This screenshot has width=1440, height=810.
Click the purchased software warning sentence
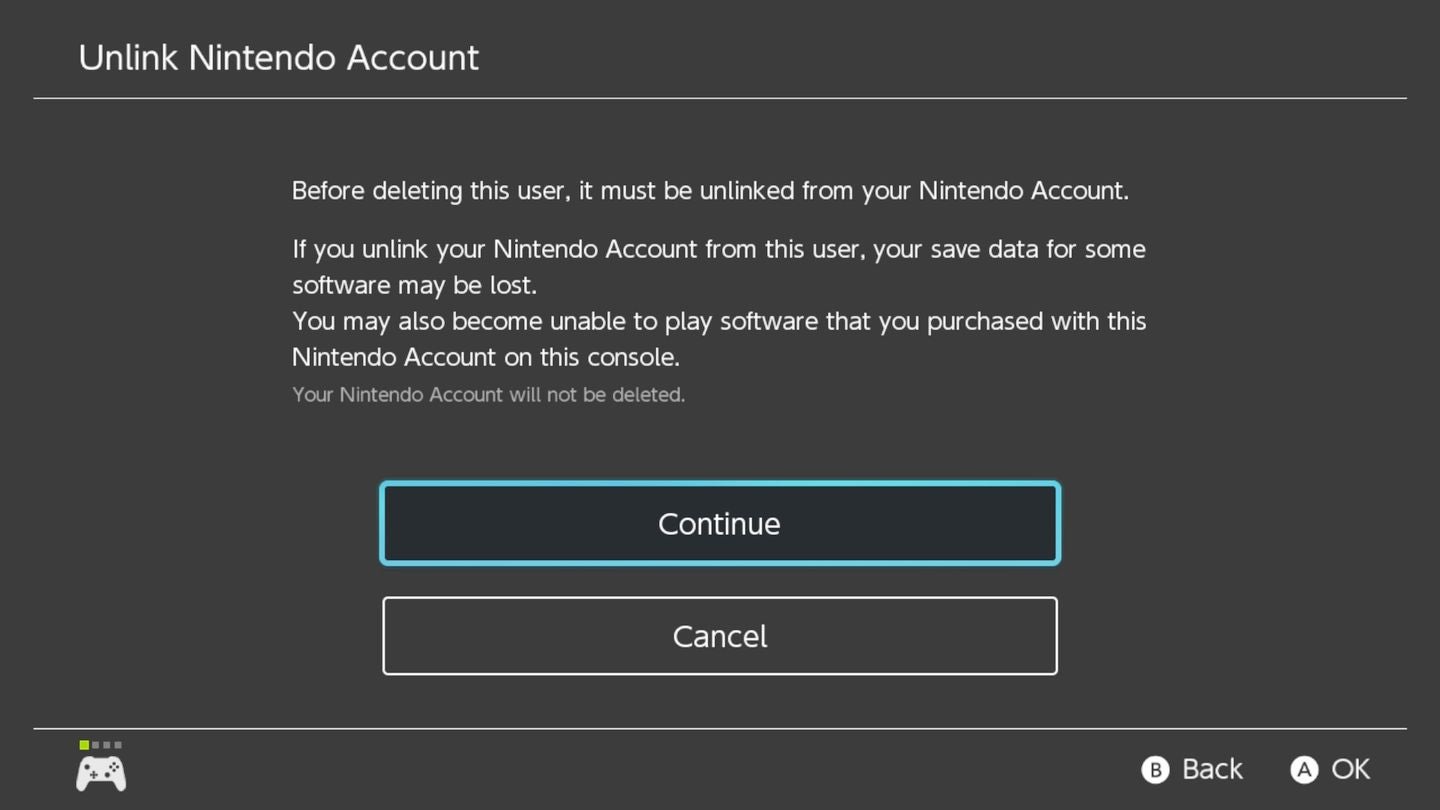(x=718, y=339)
